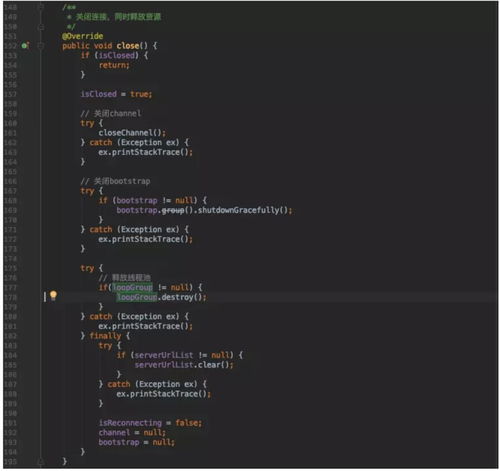Click shutdownGracefully() method call
Screen dimensions: 500x471
[243, 210]
